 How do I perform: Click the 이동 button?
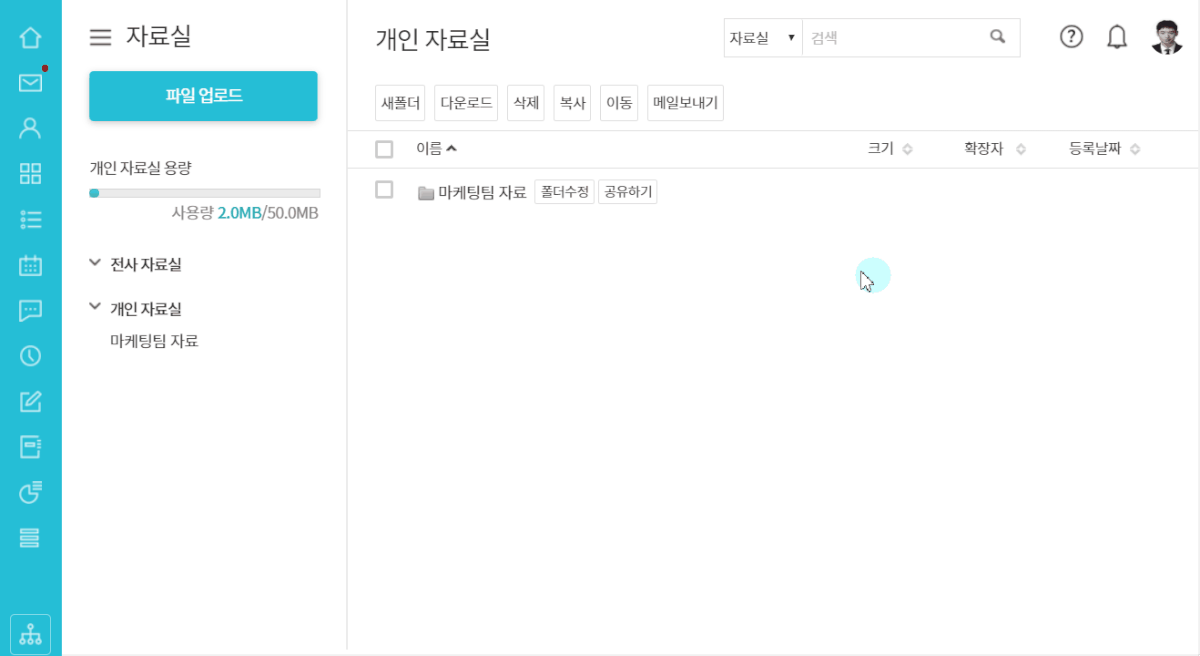[x=619, y=103]
